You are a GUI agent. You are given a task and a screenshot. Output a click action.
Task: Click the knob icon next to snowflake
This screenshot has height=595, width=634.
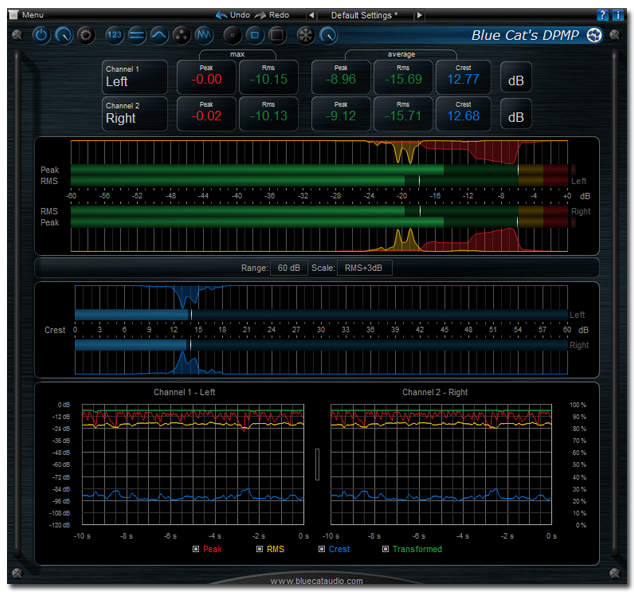click(328, 36)
